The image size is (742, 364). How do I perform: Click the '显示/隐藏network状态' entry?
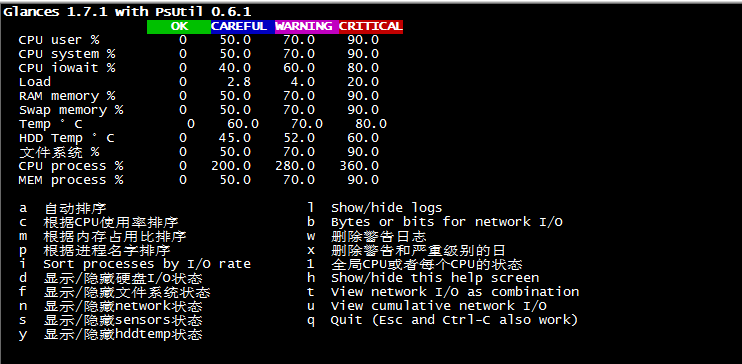click(123, 306)
